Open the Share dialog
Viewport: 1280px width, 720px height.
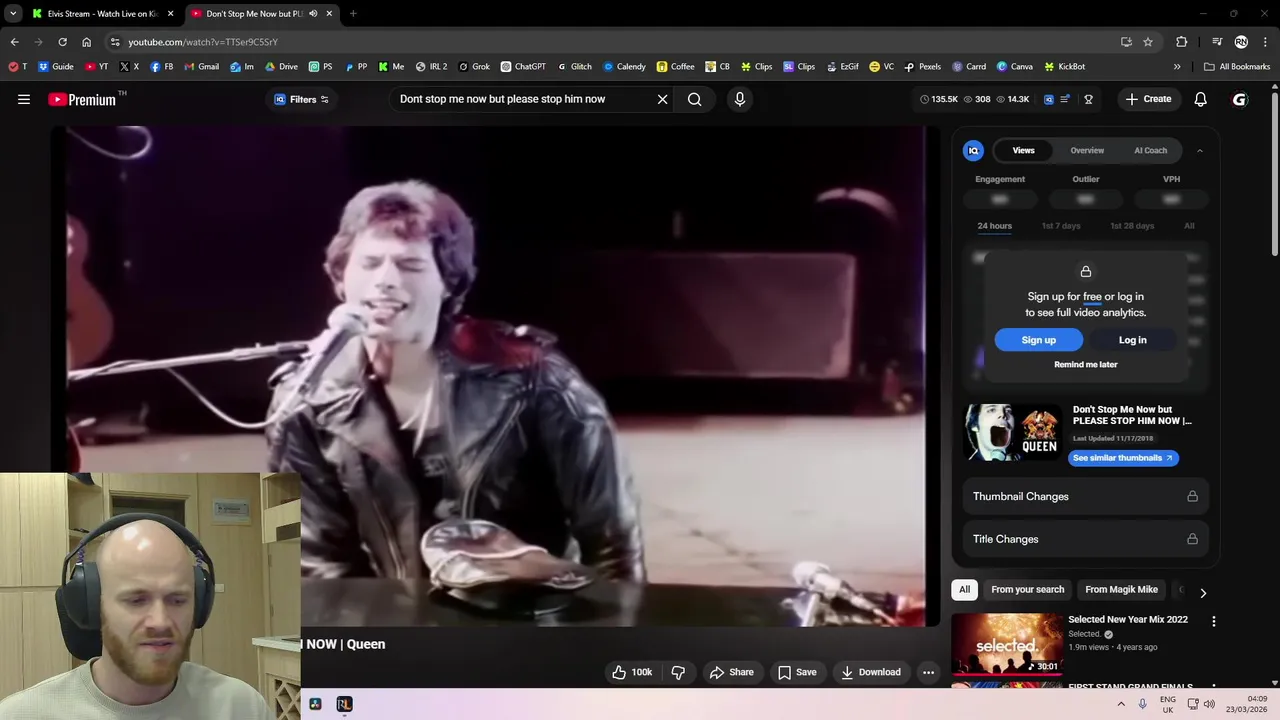[731, 672]
